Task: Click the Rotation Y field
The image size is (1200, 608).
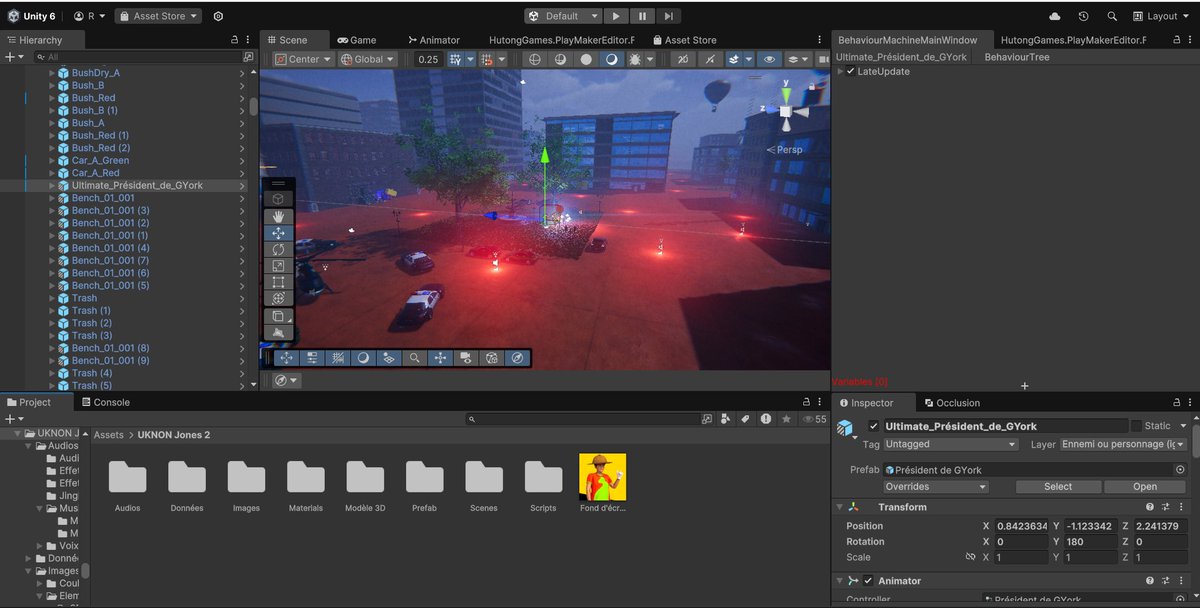Action: point(1091,541)
